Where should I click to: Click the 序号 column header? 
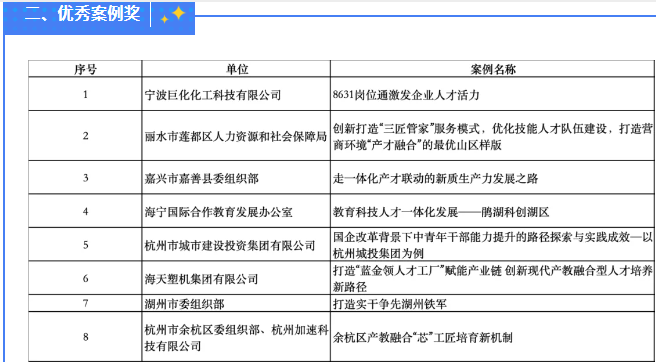(x=85, y=69)
